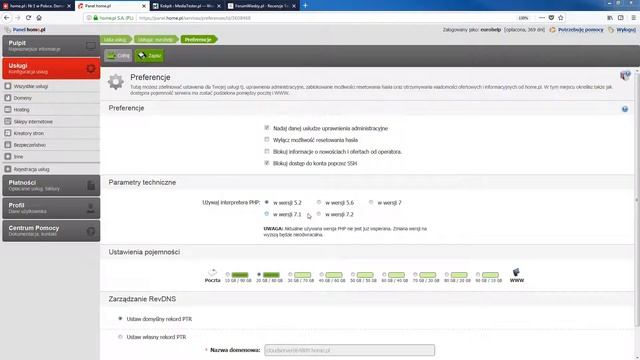Bookmark this page with the star icon
The height and width of the screenshot is (360, 640).
(561, 18)
